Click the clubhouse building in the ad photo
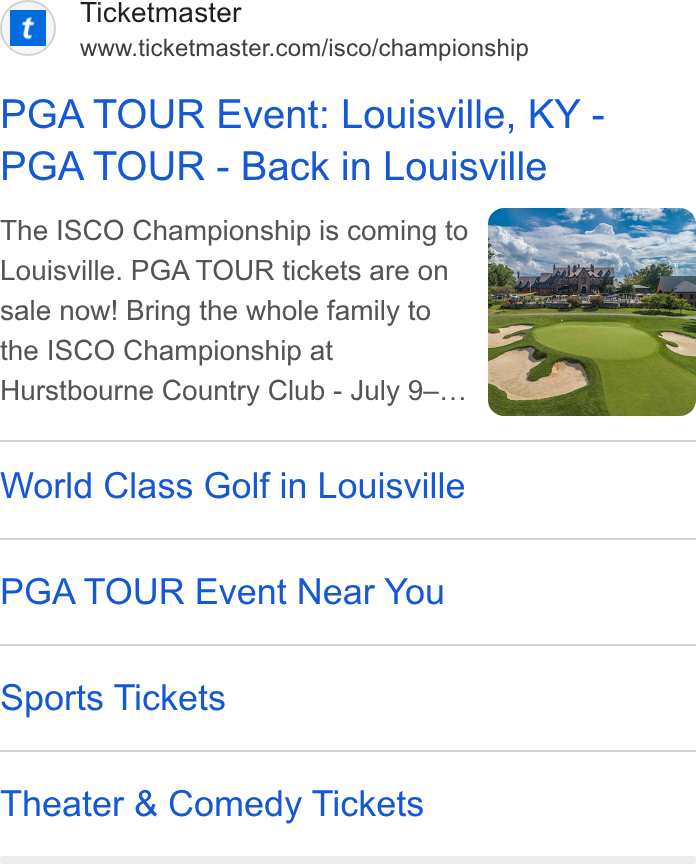 [x=568, y=279]
